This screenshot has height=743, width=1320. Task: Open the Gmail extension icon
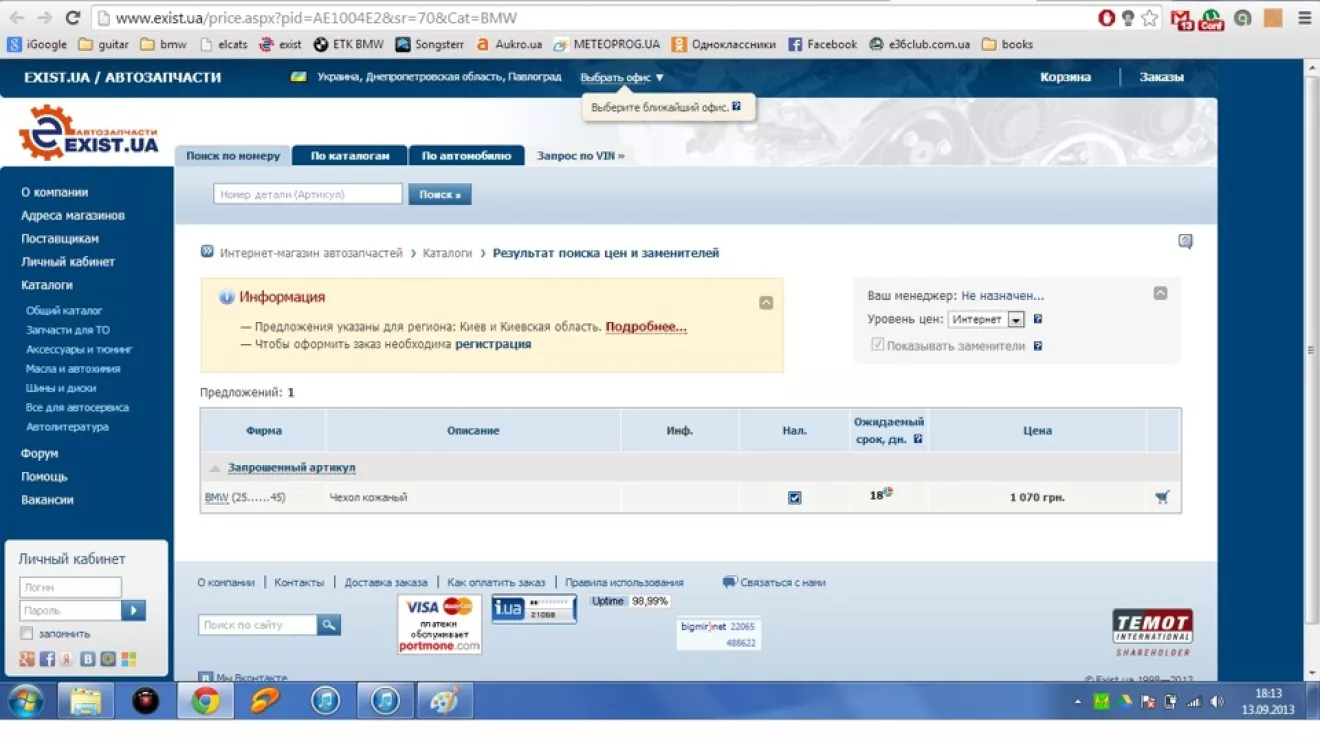(1182, 18)
